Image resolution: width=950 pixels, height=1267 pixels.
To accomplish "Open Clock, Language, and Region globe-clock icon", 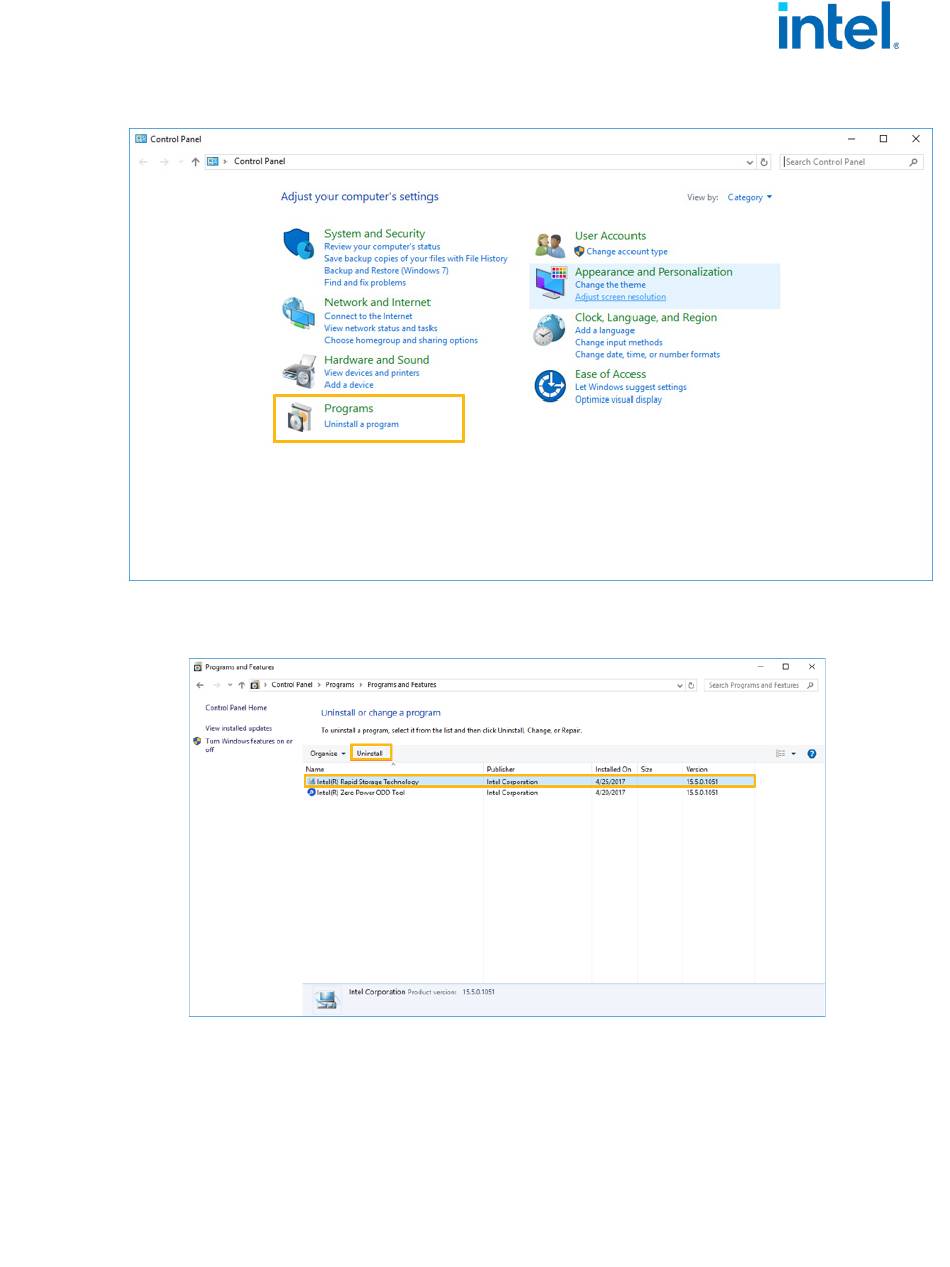I will point(549,330).
